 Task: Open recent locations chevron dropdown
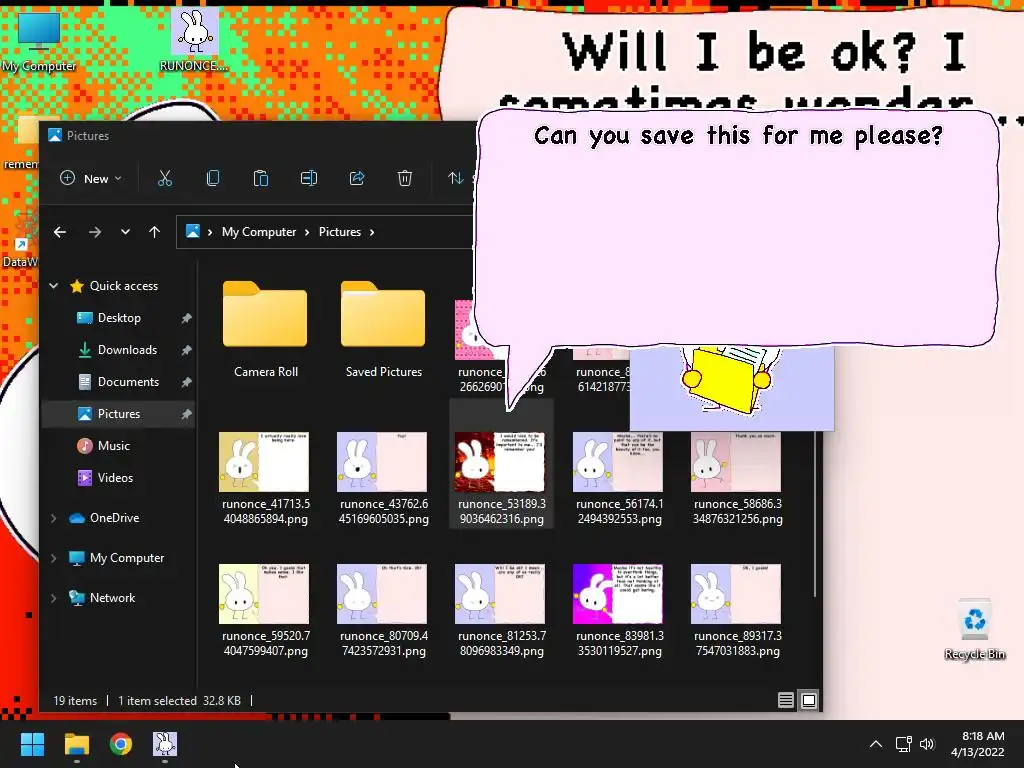tap(125, 232)
